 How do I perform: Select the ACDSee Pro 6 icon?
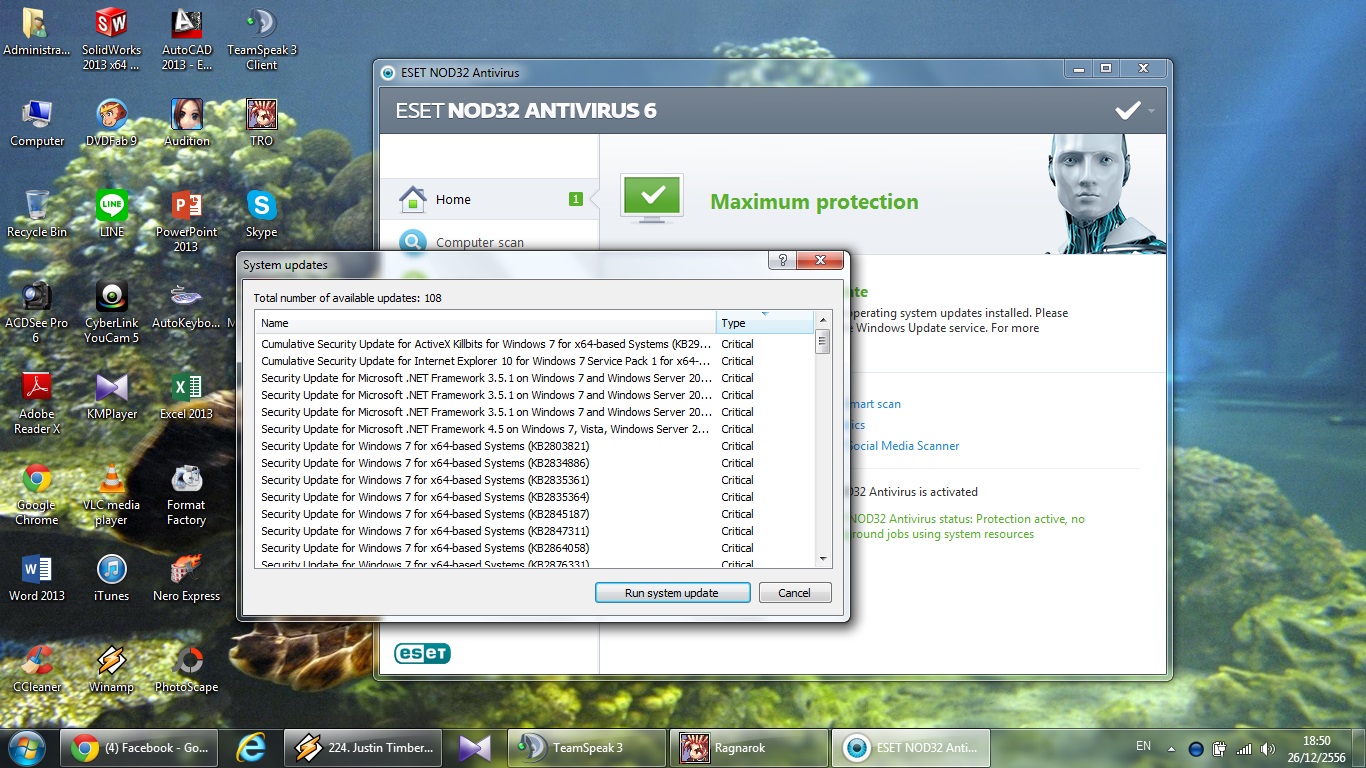(x=36, y=312)
